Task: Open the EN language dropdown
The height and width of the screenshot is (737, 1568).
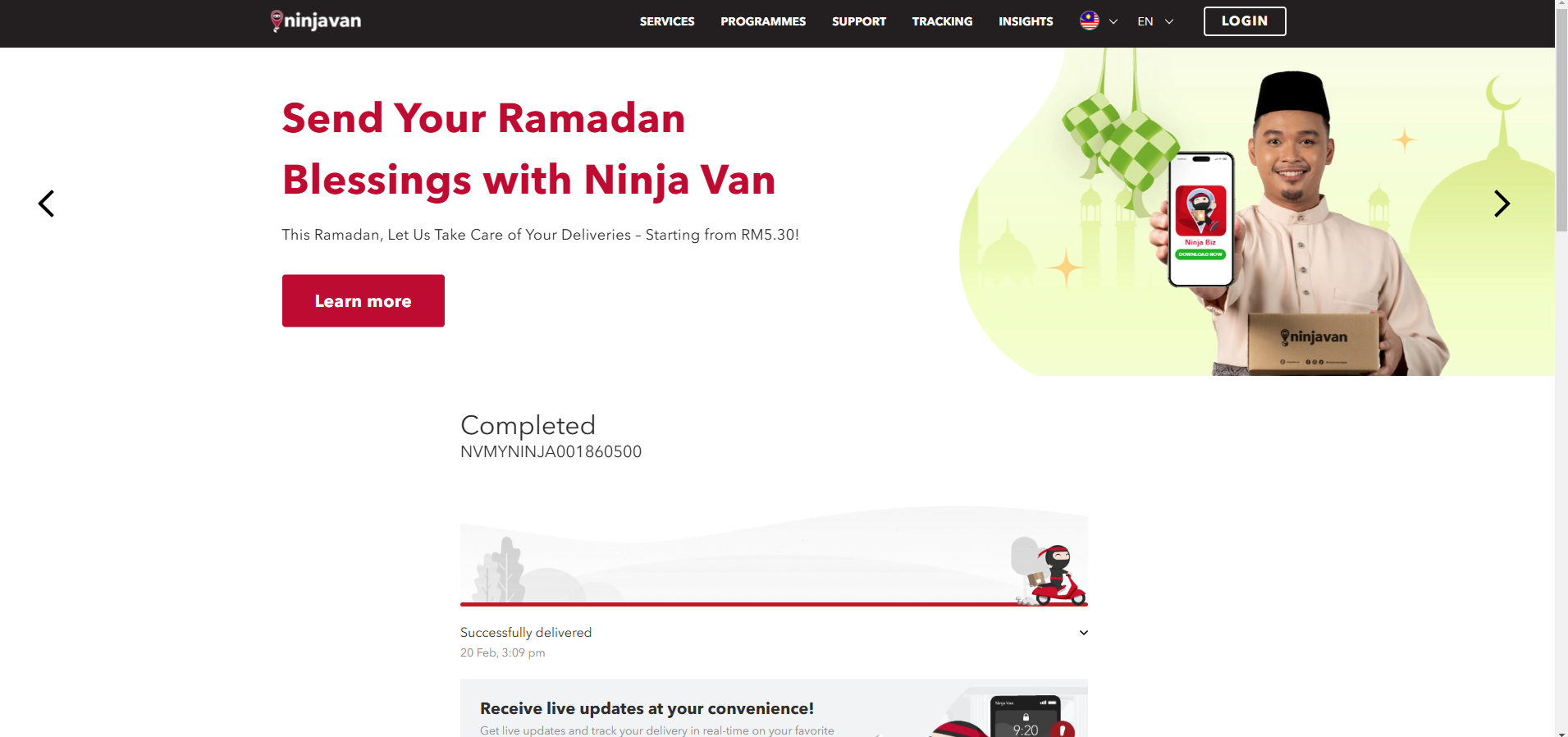Action: [1155, 22]
